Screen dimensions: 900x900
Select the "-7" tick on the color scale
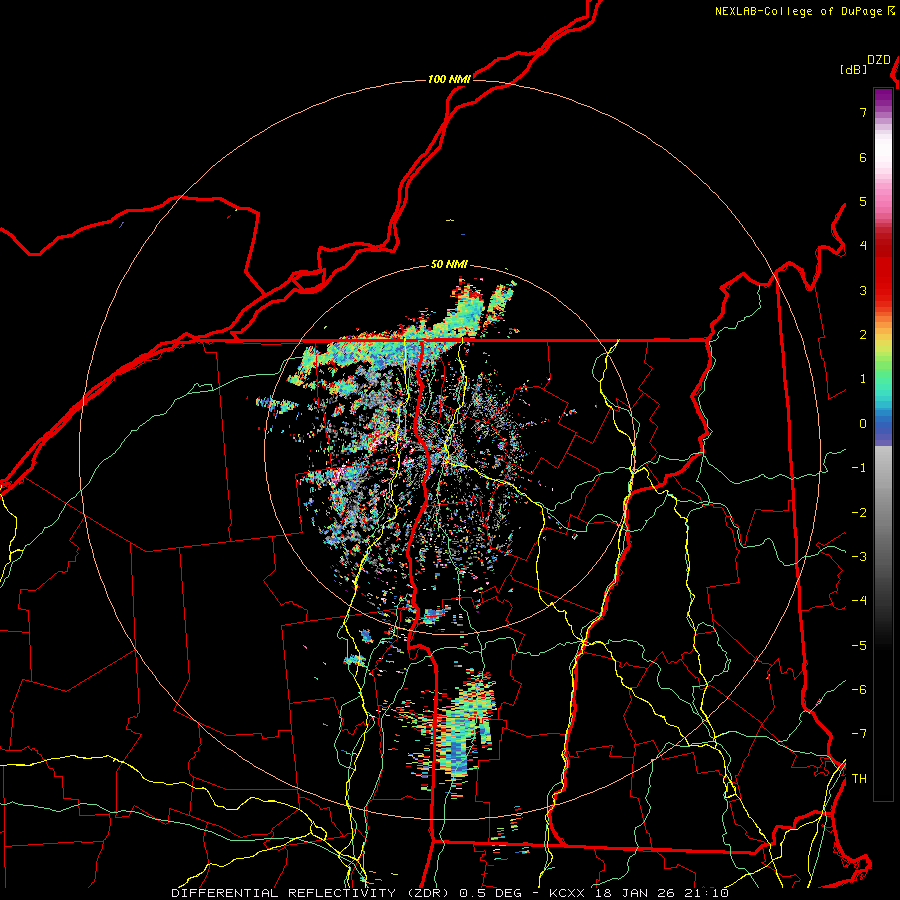[859, 734]
